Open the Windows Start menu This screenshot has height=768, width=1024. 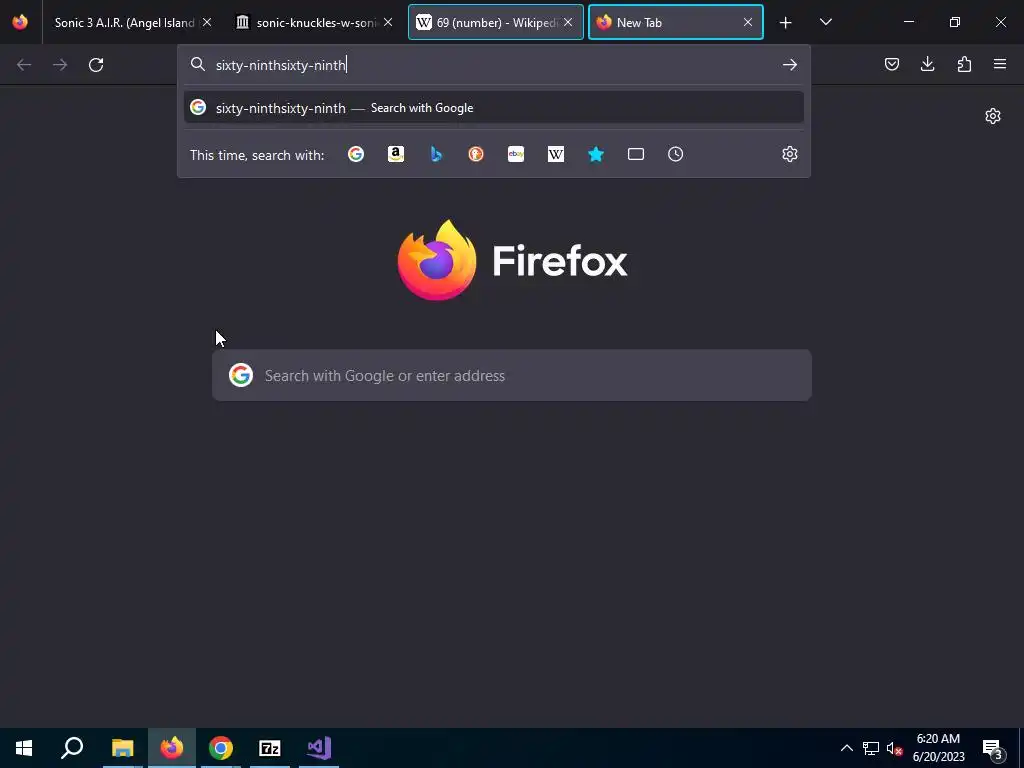coord(24,748)
